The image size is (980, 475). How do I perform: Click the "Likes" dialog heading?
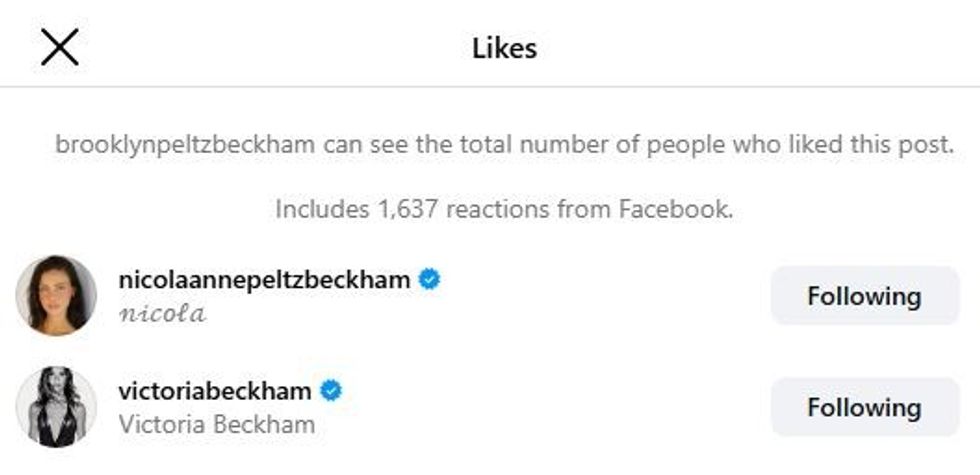point(504,48)
